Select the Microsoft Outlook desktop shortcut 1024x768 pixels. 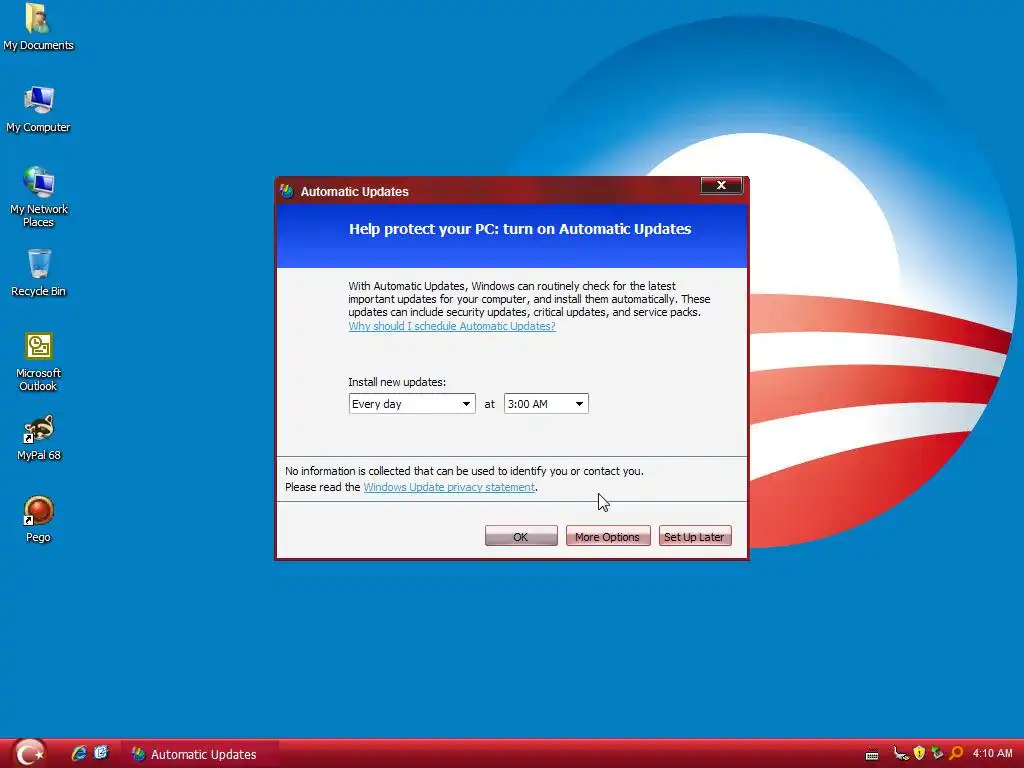click(39, 362)
